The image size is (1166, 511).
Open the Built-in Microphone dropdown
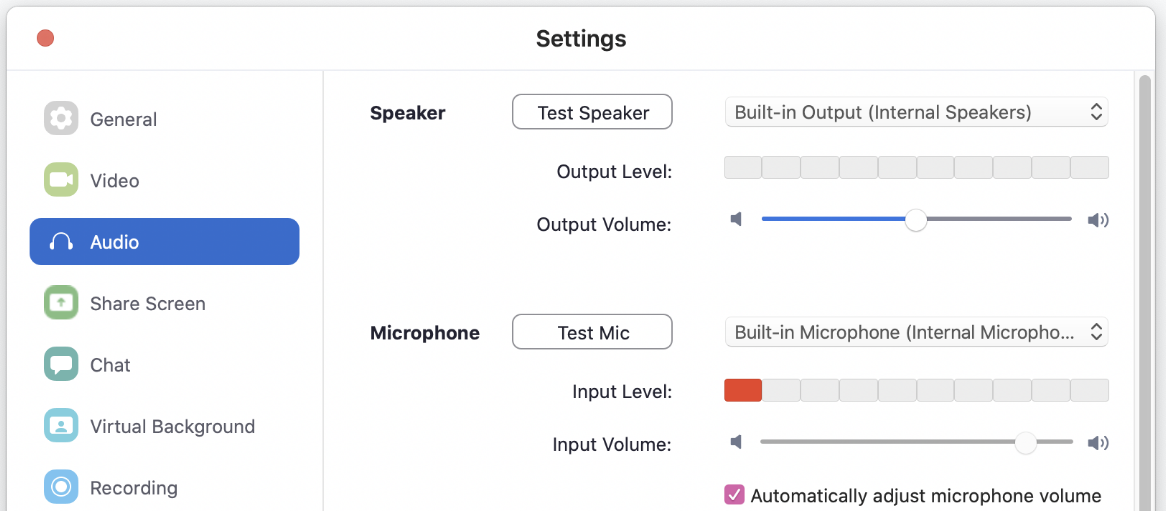916,332
